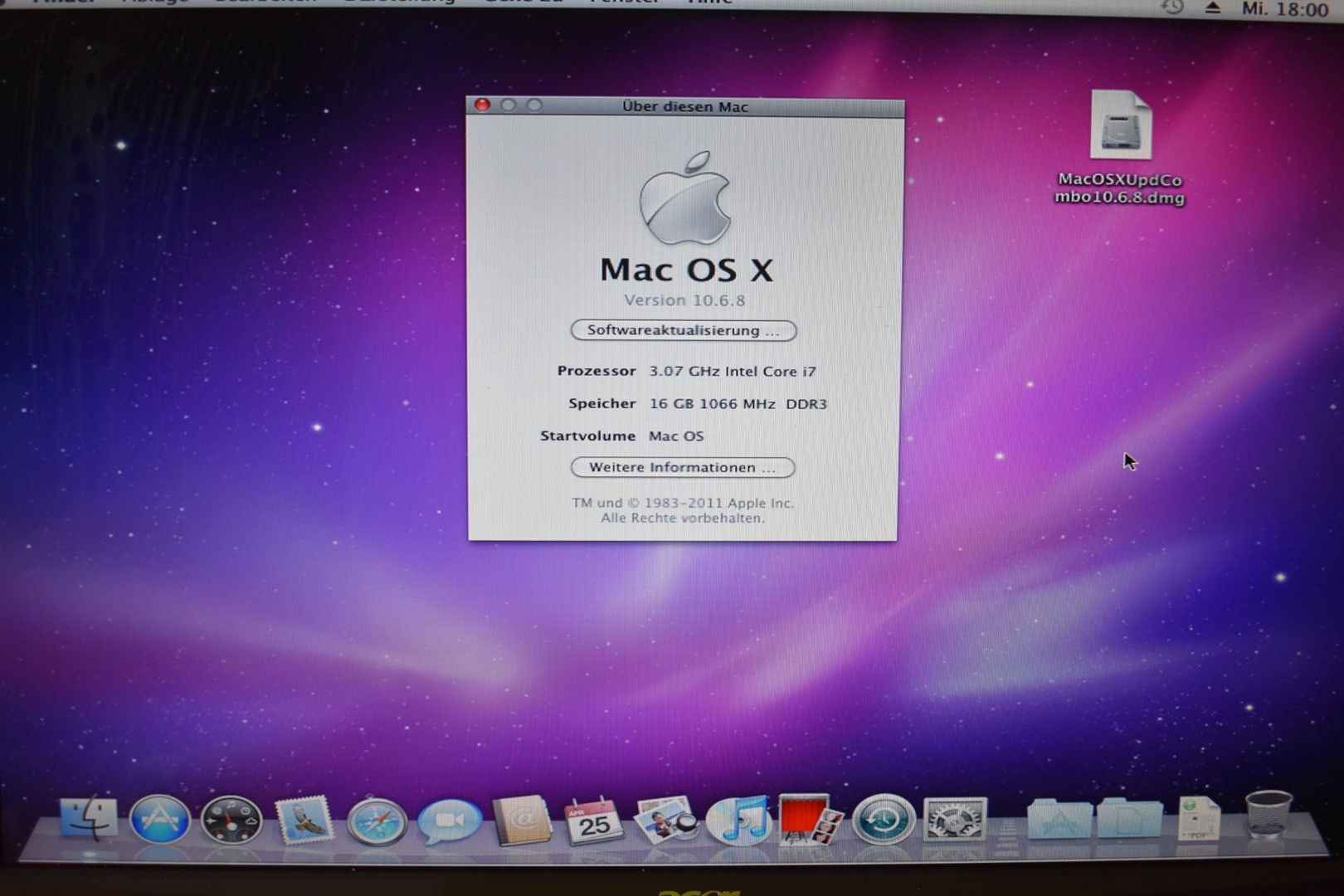
Task: Click the Mac OS X heading
Action: point(686,270)
